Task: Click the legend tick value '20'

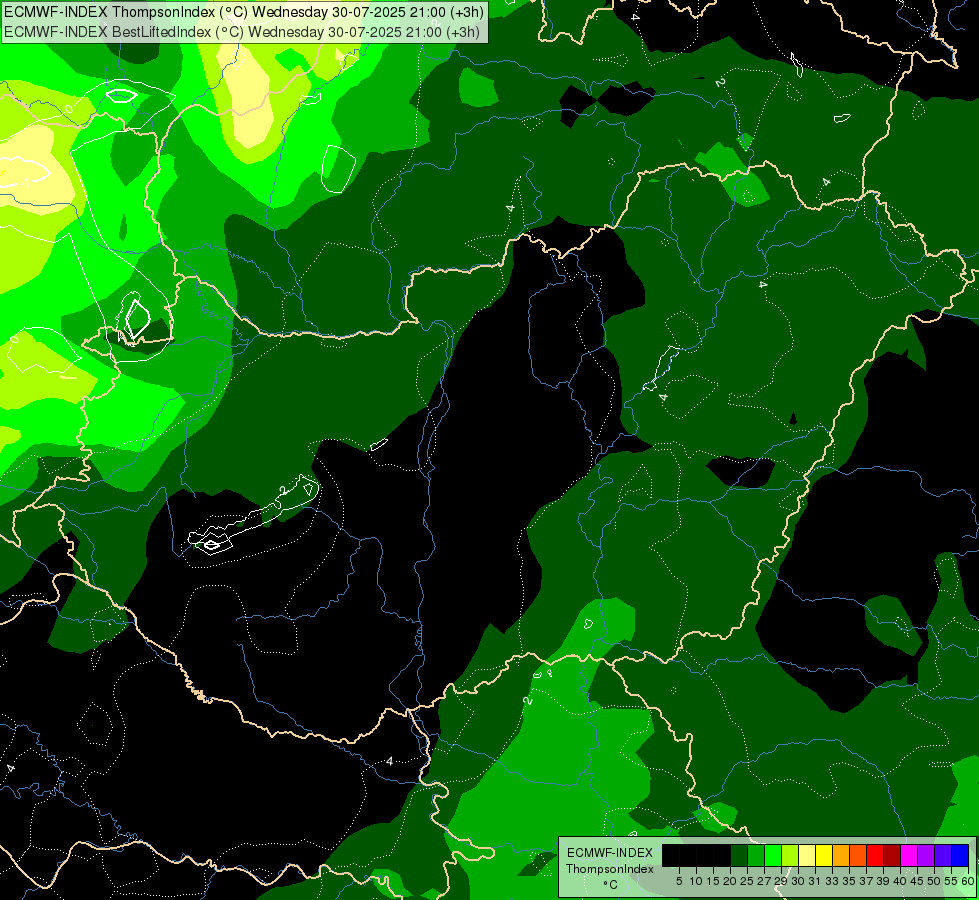Action: [730, 881]
